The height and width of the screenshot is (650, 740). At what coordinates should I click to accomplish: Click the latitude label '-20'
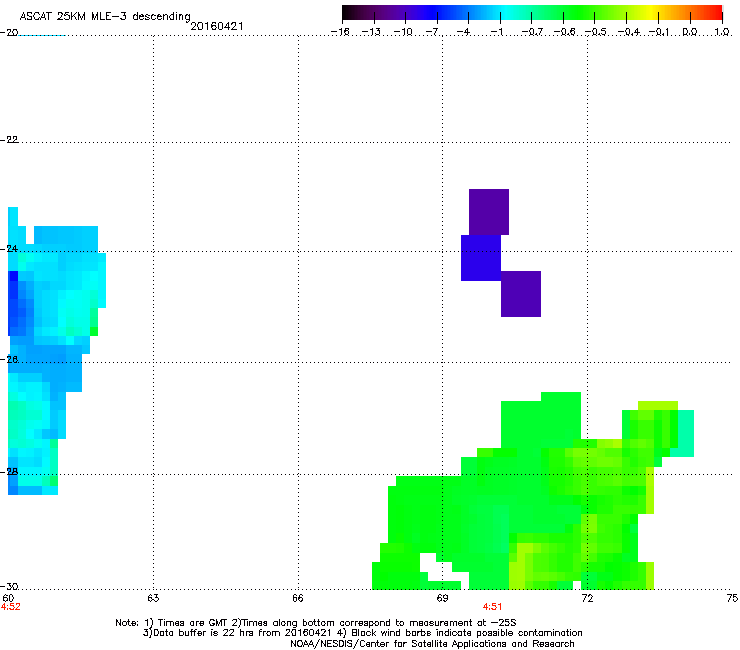click(x=9, y=32)
